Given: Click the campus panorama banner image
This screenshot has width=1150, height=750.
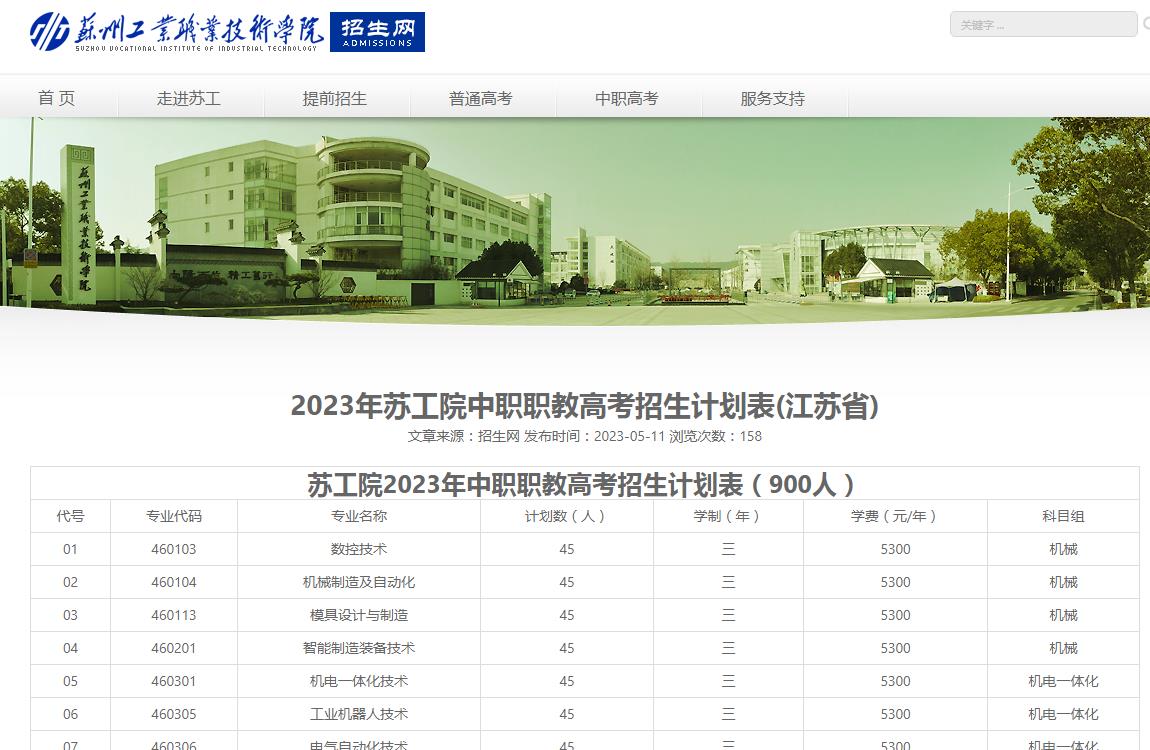Looking at the screenshot, I should pos(575,220).
